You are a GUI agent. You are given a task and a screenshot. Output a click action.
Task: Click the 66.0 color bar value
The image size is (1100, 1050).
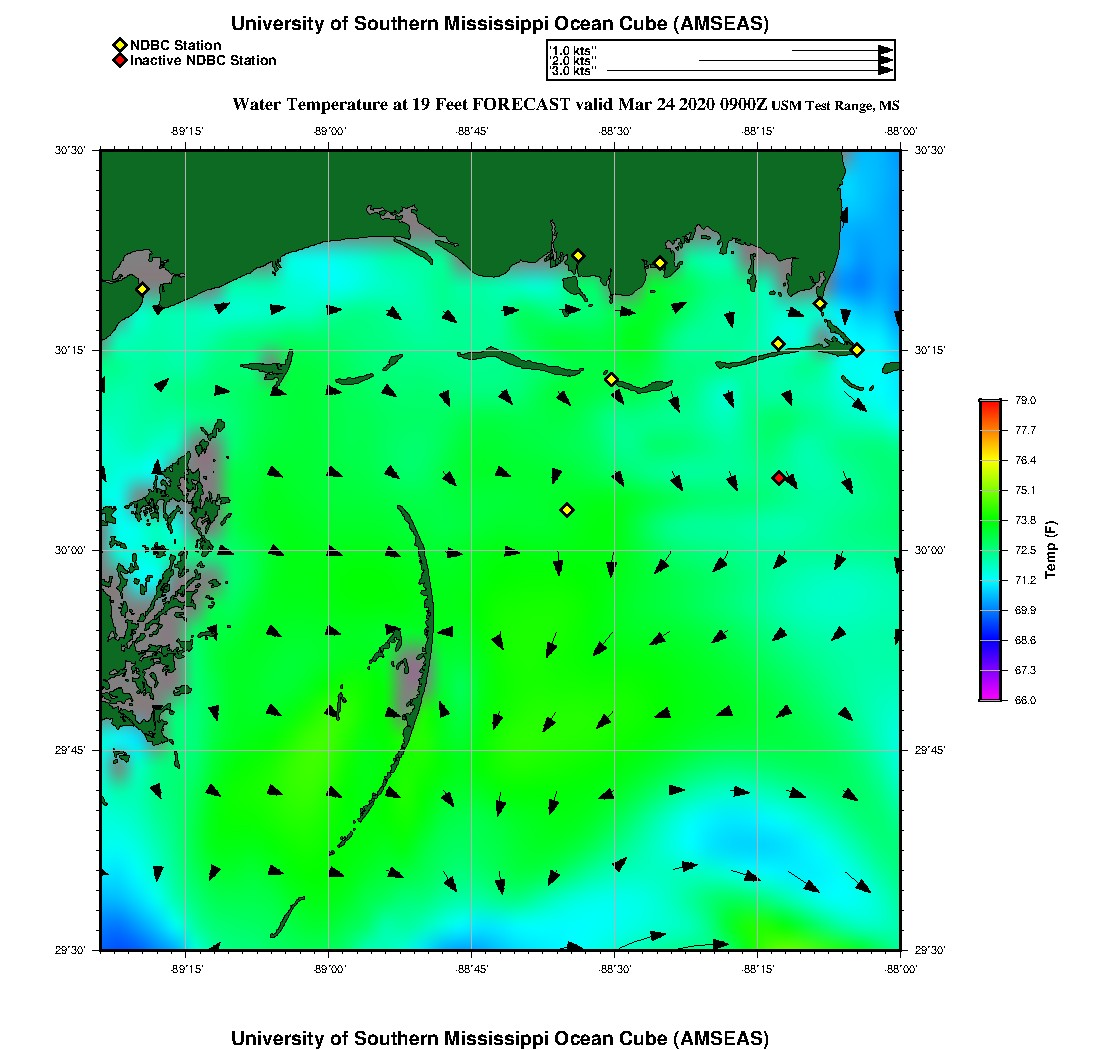pyautogui.click(x=1025, y=700)
